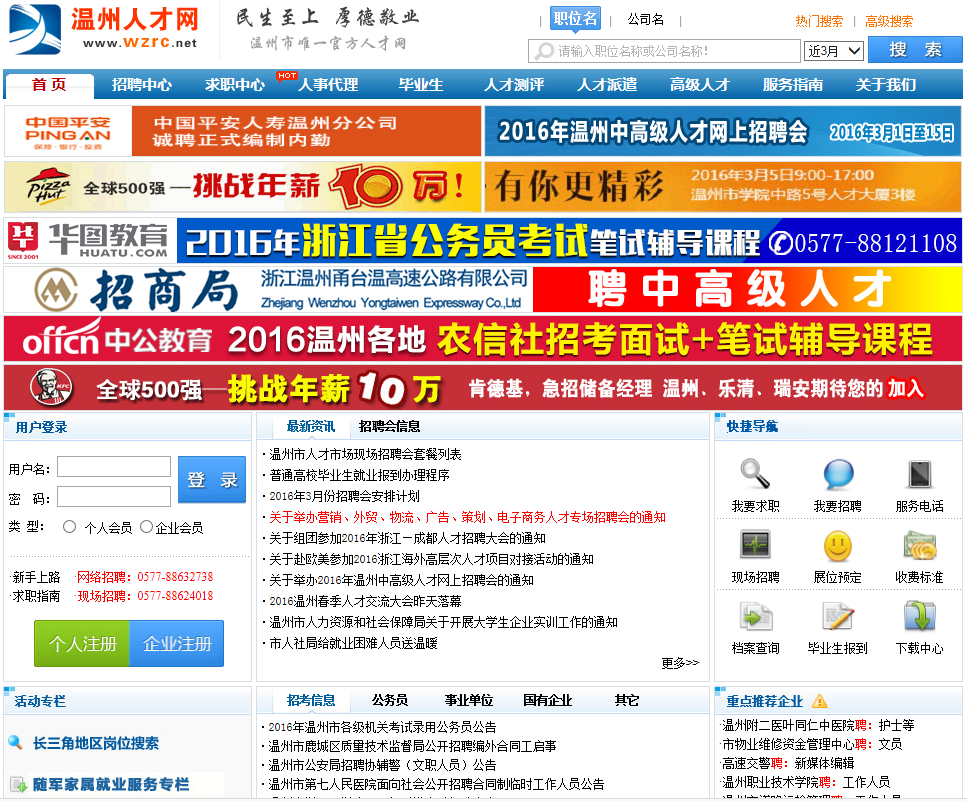Click the 服务电话 phone icon
Screen dimensions: 967x801
point(920,474)
